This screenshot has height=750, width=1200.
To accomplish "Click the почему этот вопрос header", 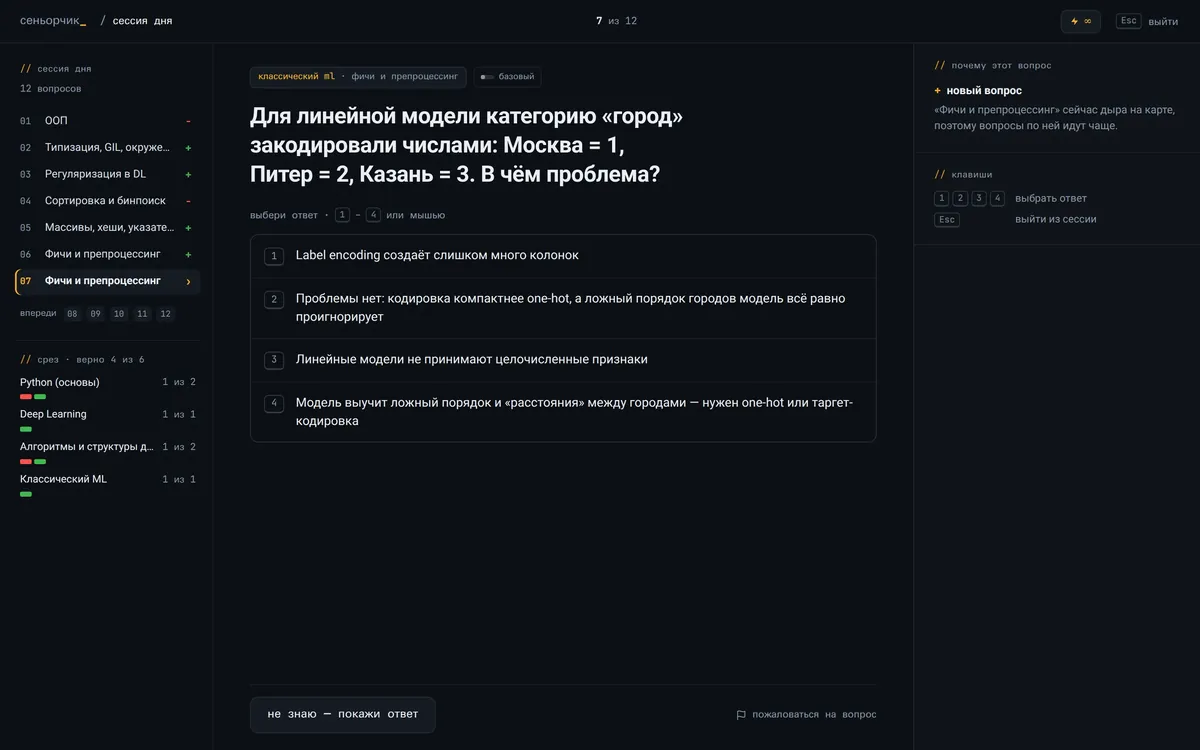I will click(x=993, y=66).
